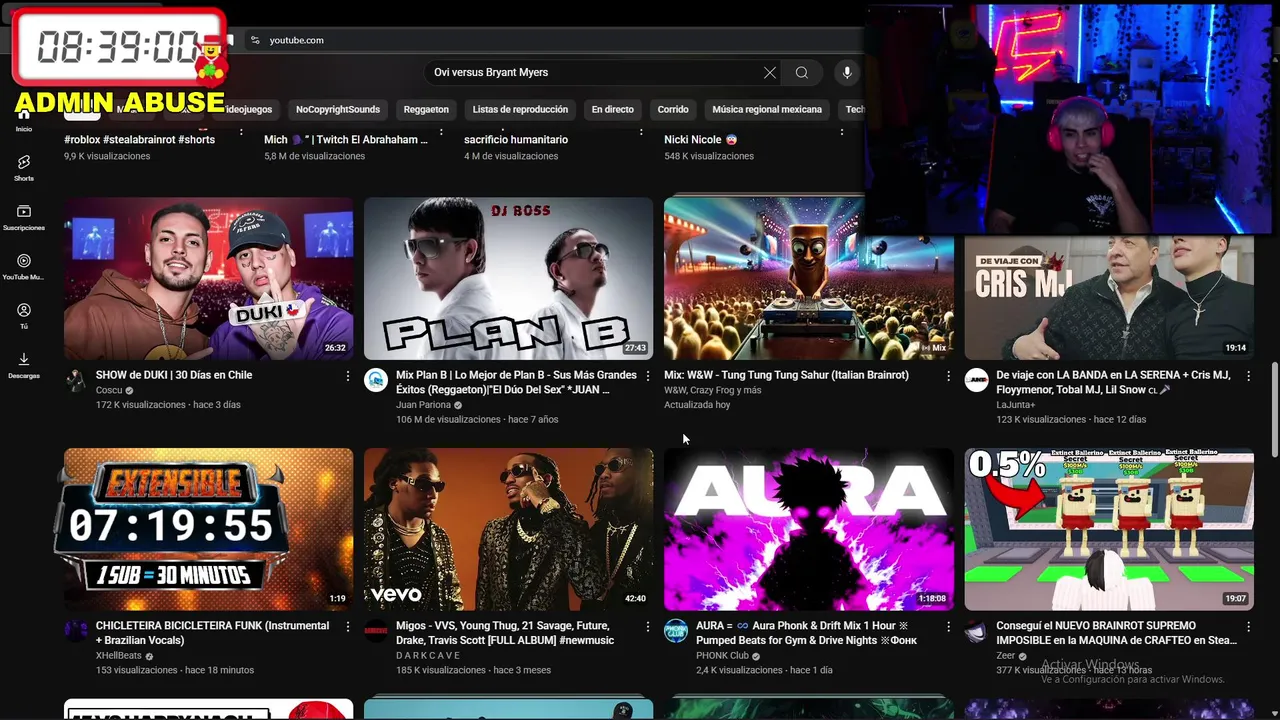The width and height of the screenshot is (1280, 720).
Task: Open title Mix Plan B Lo Mejor de Plan B
Action: coord(516,382)
